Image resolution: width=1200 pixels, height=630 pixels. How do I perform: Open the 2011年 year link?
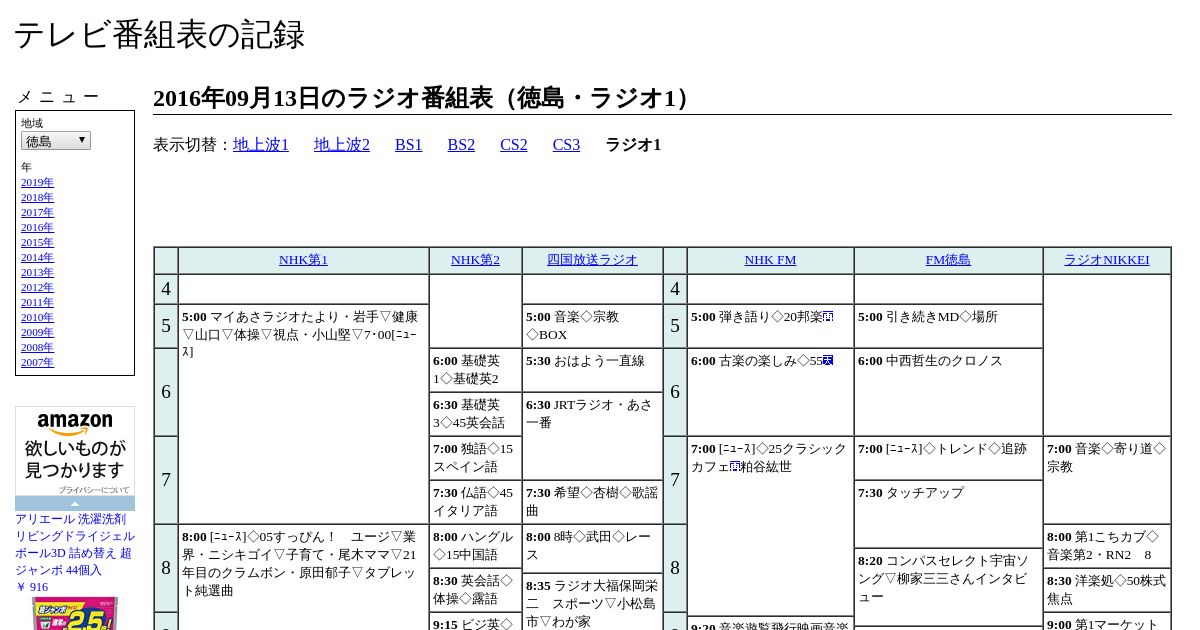click(37, 302)
